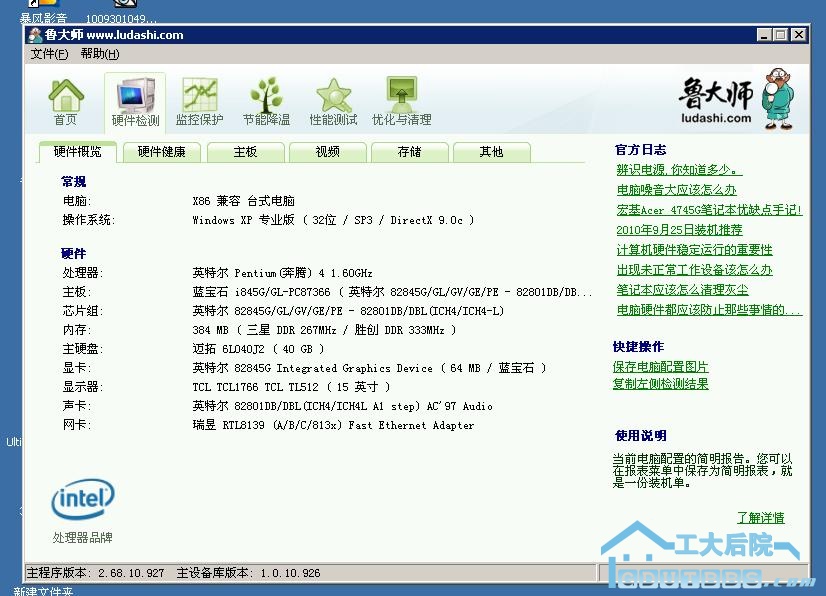Click 保存电脑配置图片 quick action
This screenshot has height=596, width=826.
point(660,367)
